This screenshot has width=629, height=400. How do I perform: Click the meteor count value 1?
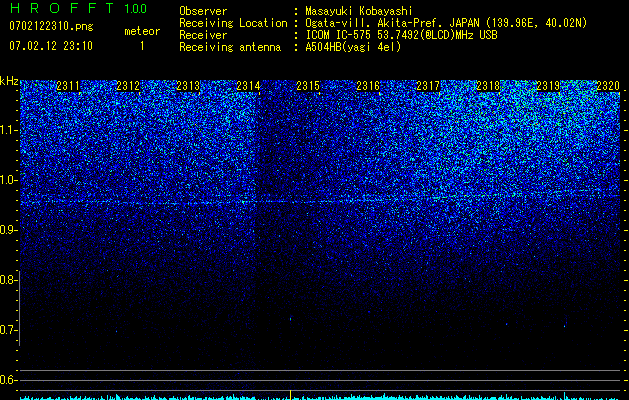pos(142,46)
